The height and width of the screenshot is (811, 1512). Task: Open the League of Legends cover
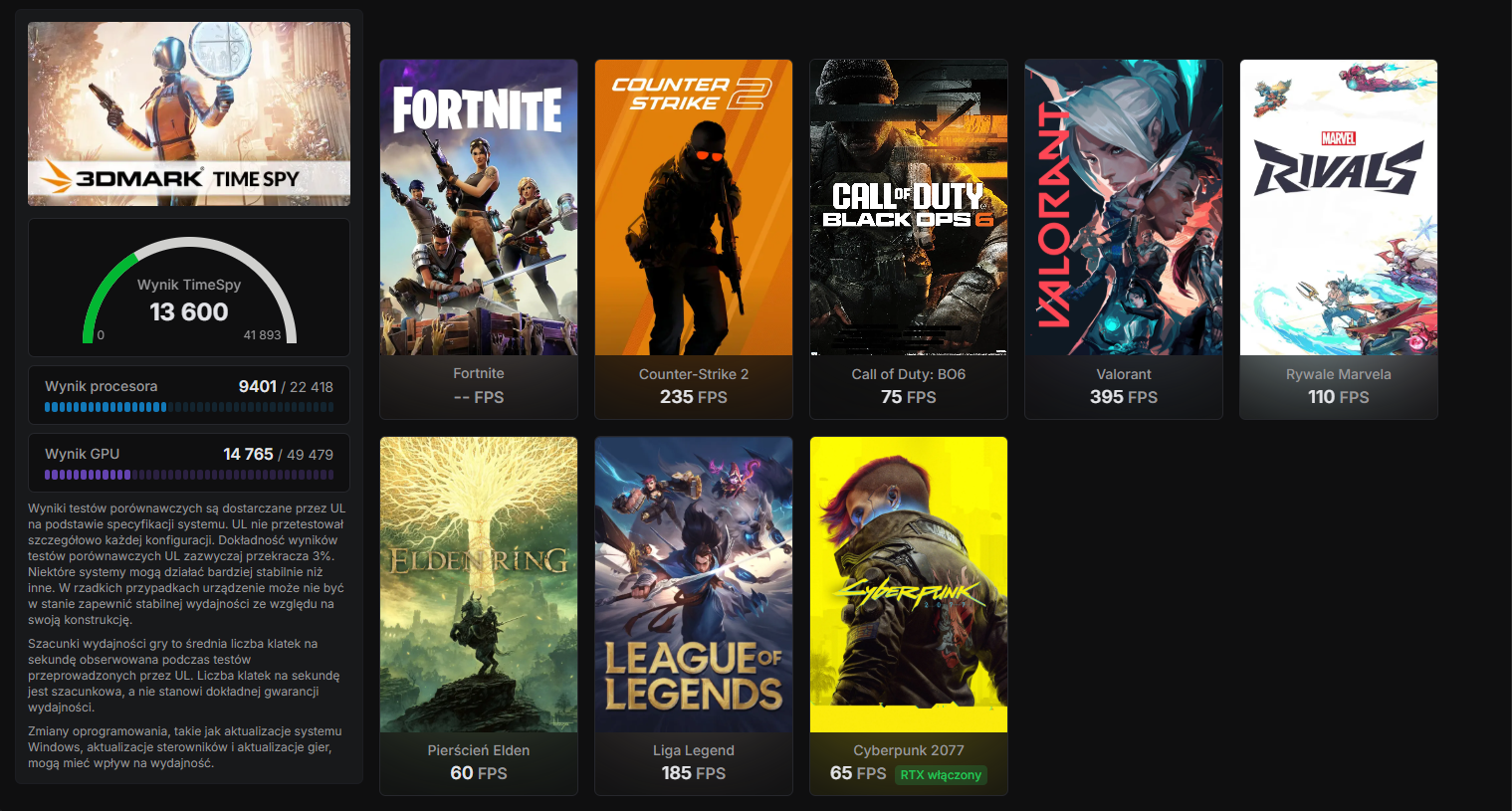pos(694,585)
